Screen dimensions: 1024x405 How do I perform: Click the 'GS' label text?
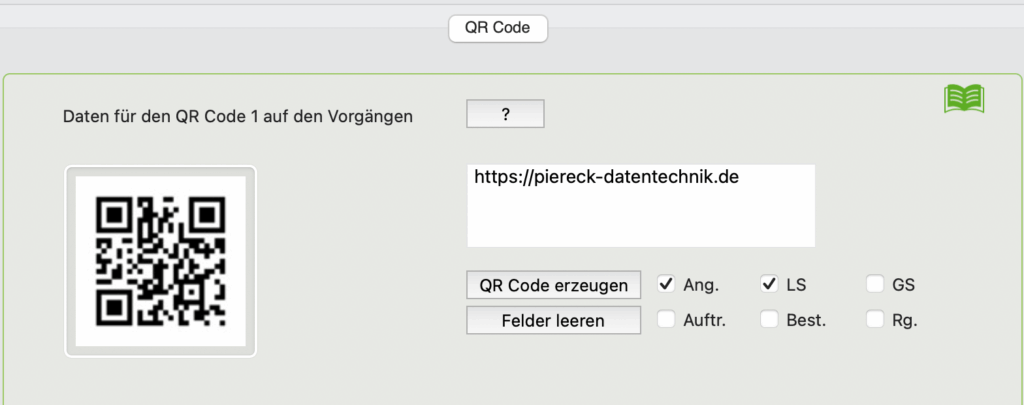pos(904,285)
